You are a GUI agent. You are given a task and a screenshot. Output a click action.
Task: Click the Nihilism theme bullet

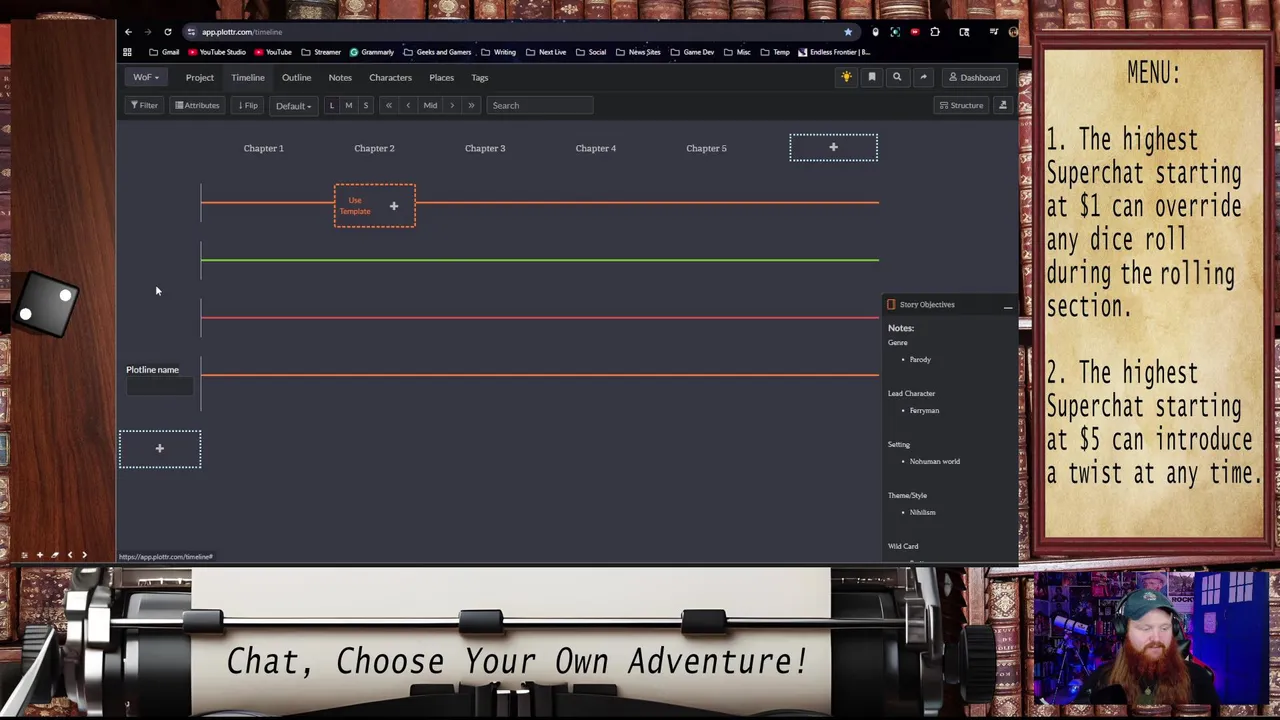tap(922, 512)
